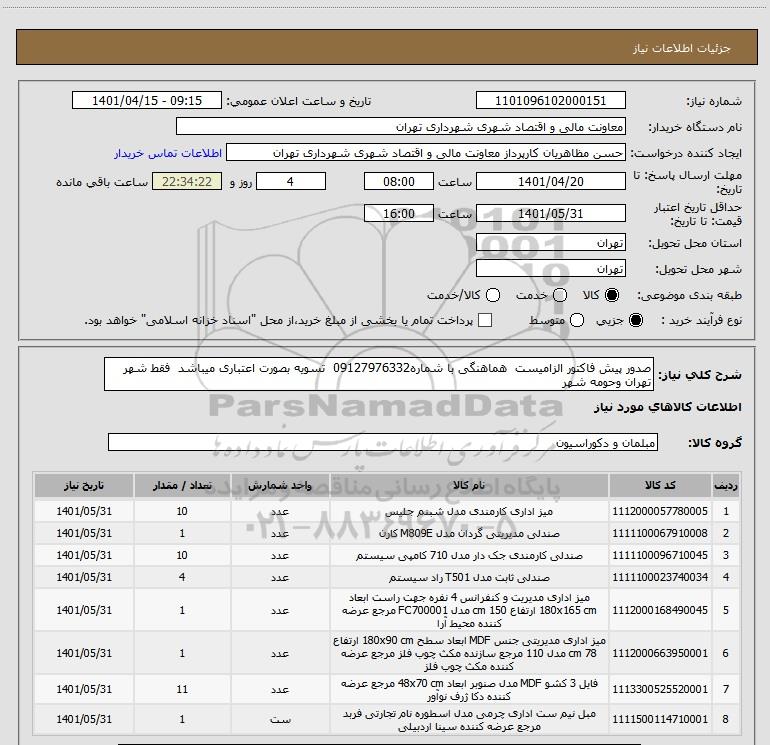This screenshot has width=770, height=745.
Task: Click product code 1112000168490045
Action: 660,610
